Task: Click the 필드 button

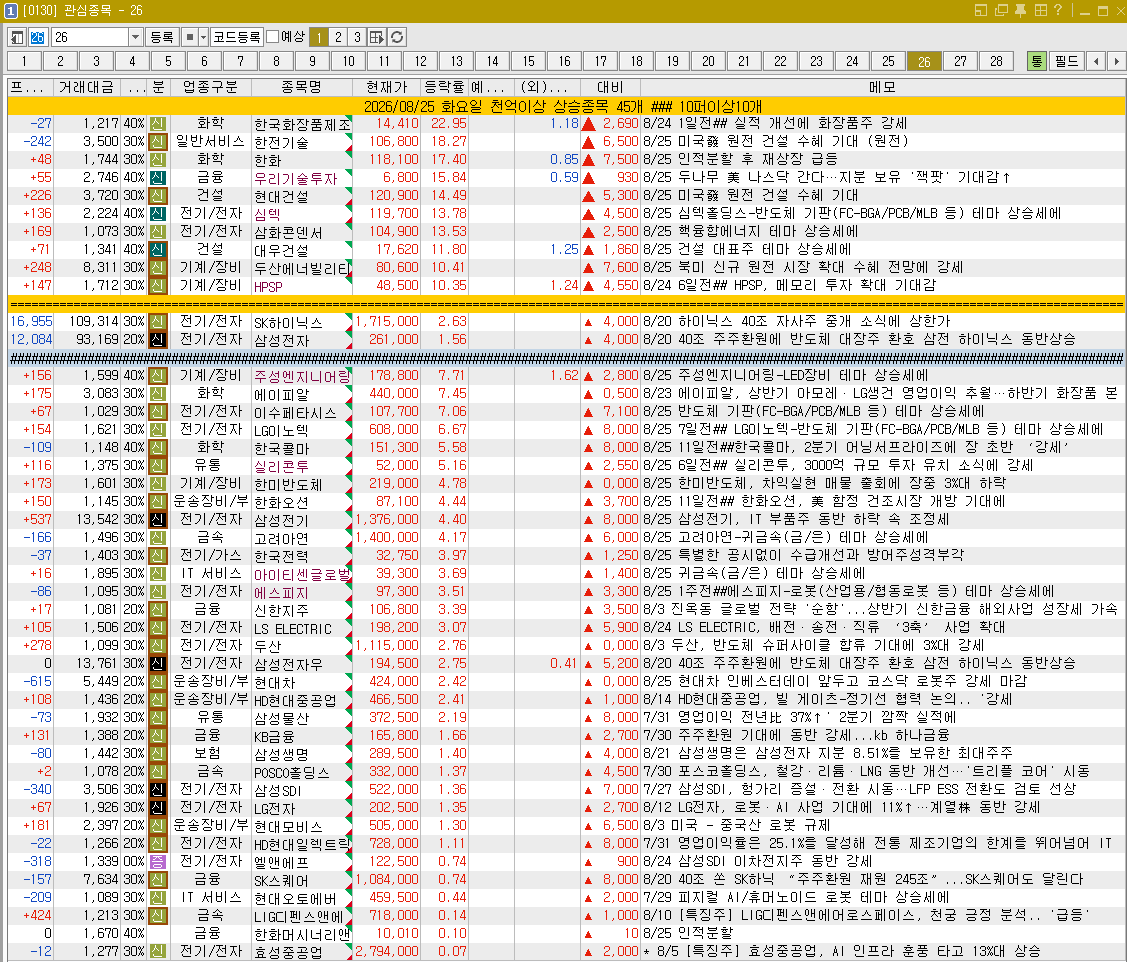Action: tap(1066, 61)
